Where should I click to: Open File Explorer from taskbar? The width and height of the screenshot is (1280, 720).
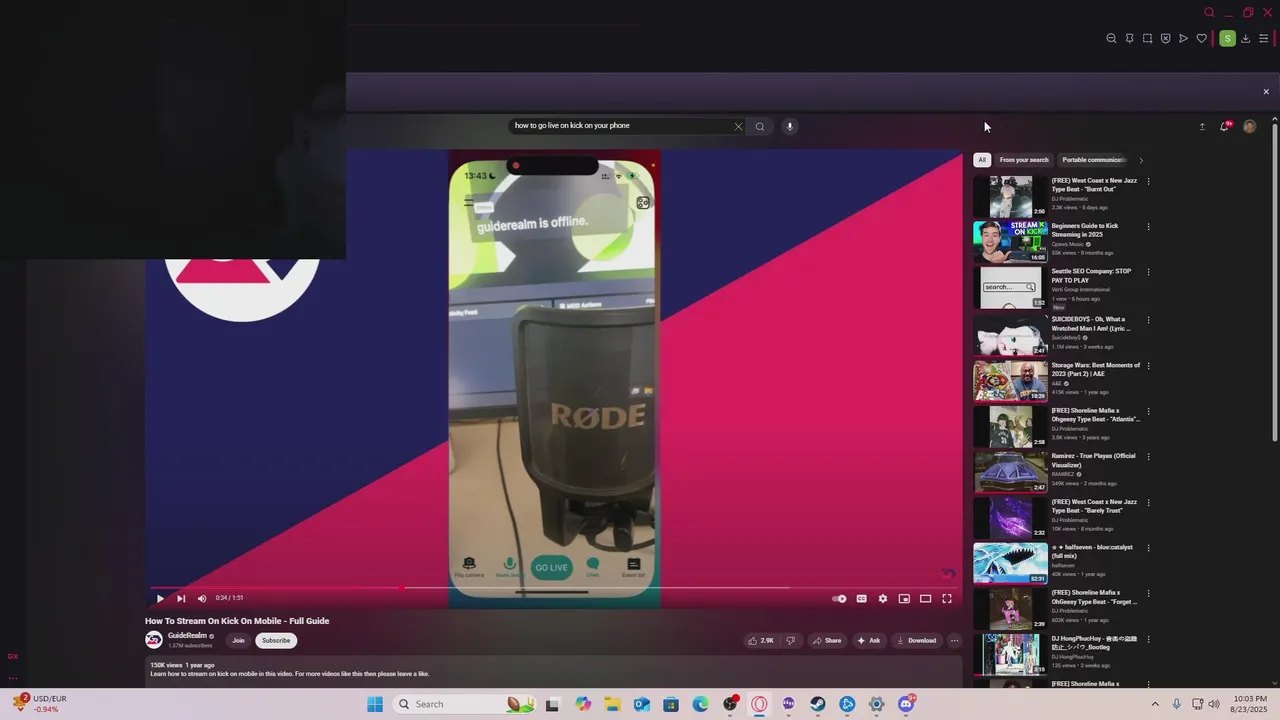[612, 704]
